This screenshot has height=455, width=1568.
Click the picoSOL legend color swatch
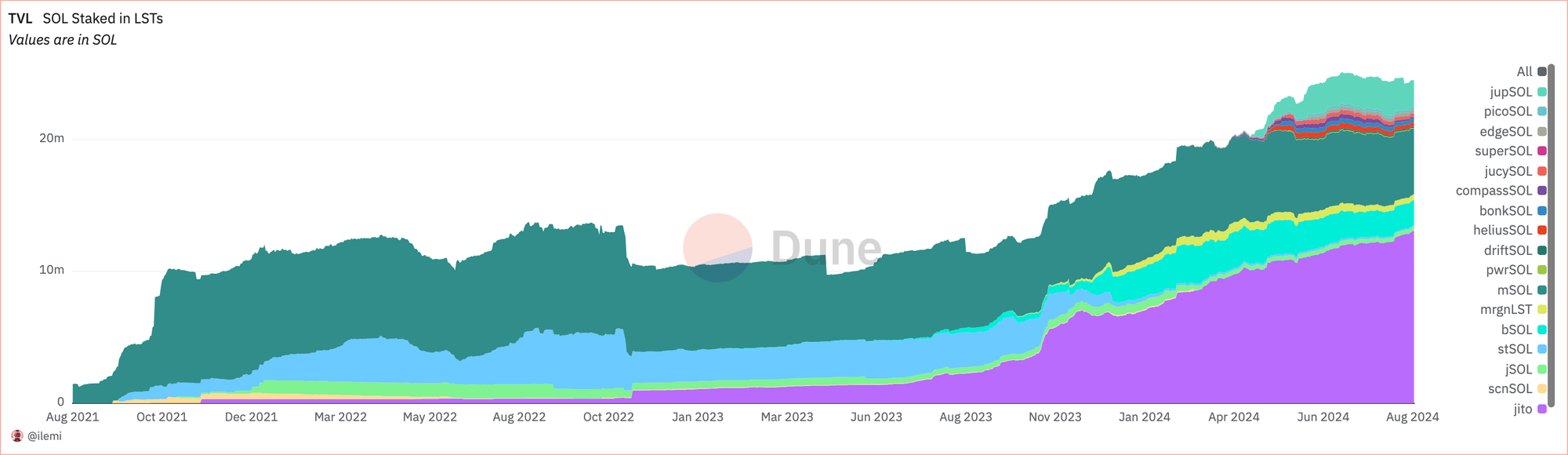coord(1542,111)
